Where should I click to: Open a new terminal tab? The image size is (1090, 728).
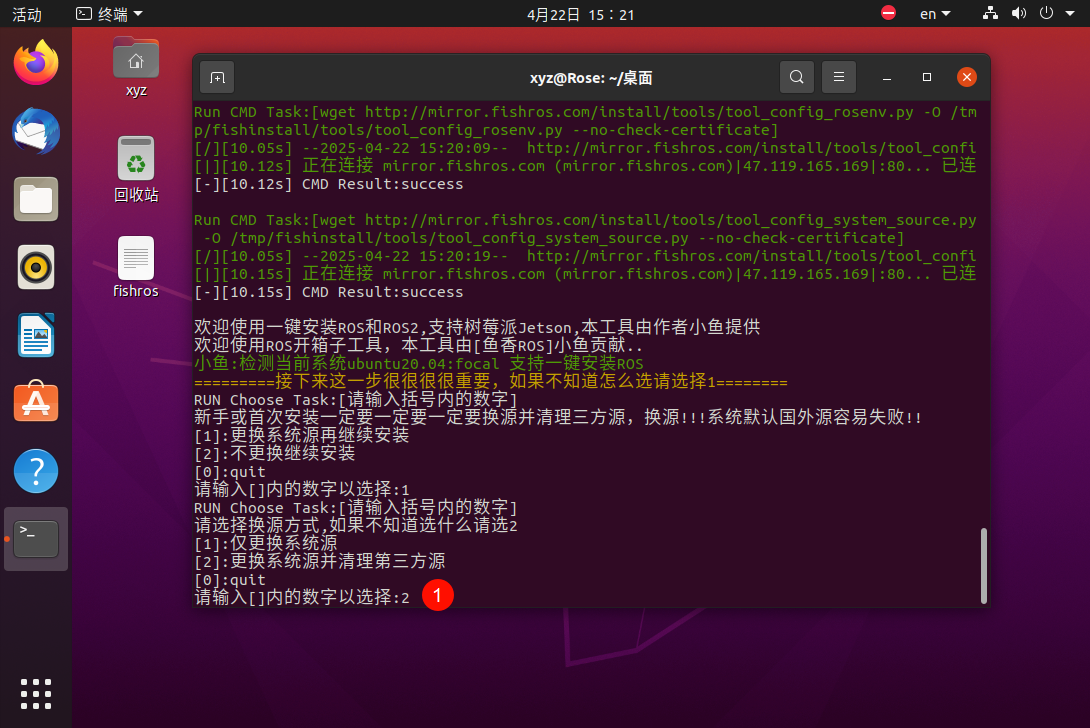[x=217, y=77]
